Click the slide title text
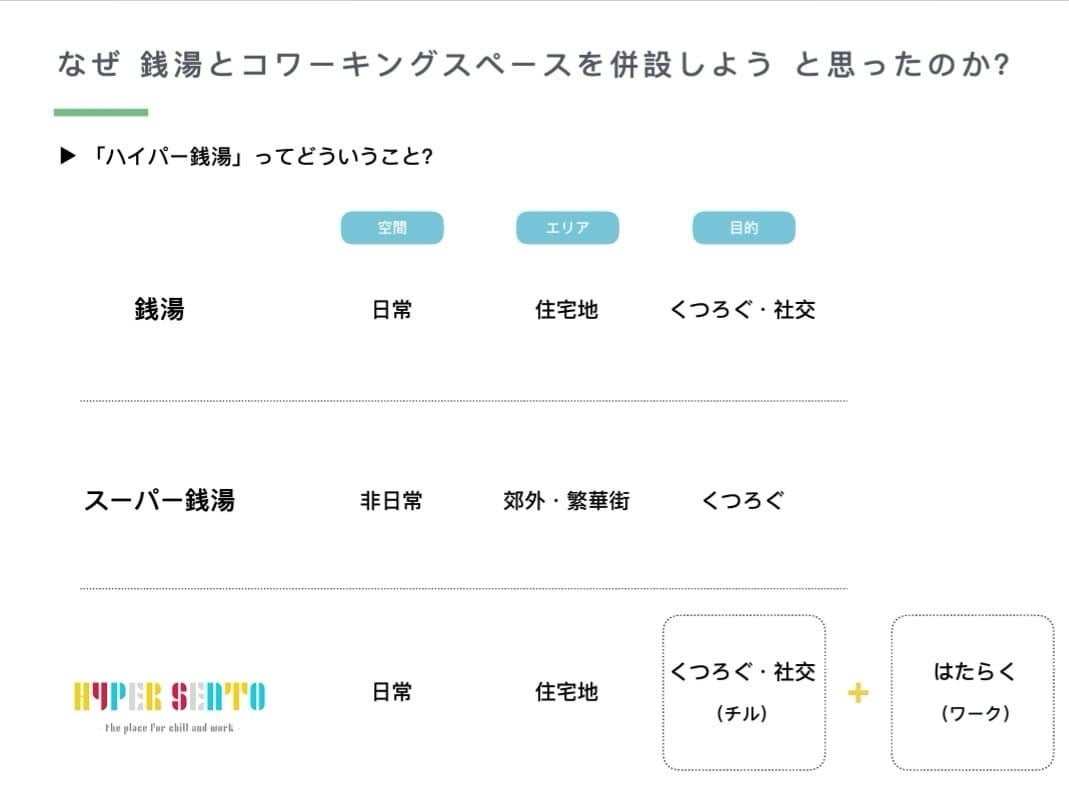 pos(533,65)
